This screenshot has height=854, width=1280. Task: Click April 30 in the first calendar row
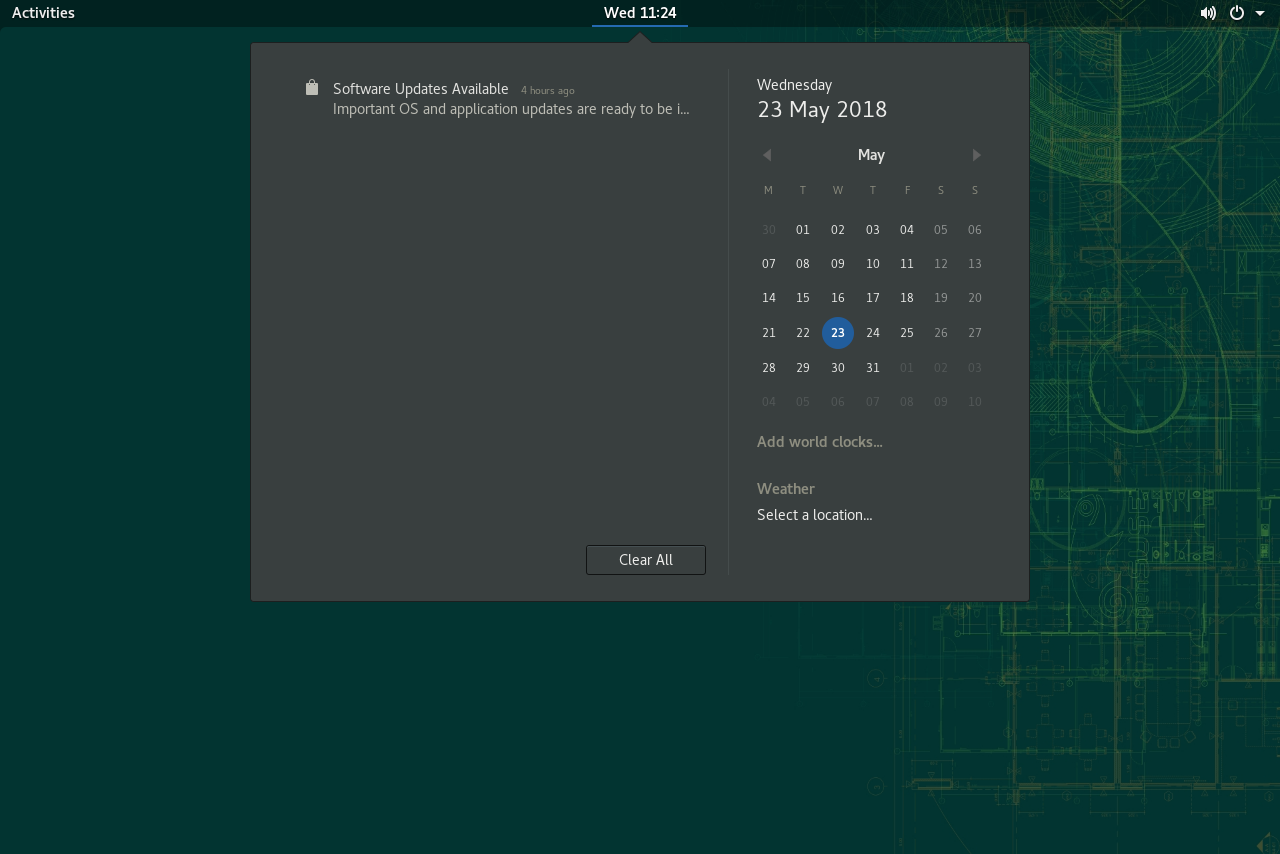click(x=768, y=230)
